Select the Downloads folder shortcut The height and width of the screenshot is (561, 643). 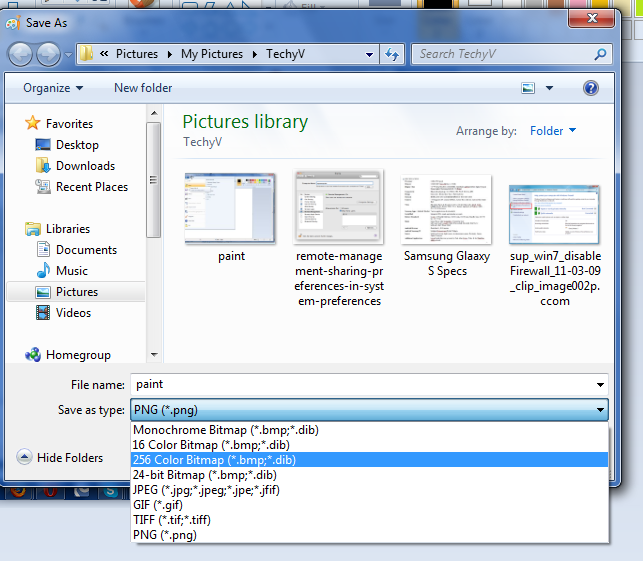[x=85, y=166]
